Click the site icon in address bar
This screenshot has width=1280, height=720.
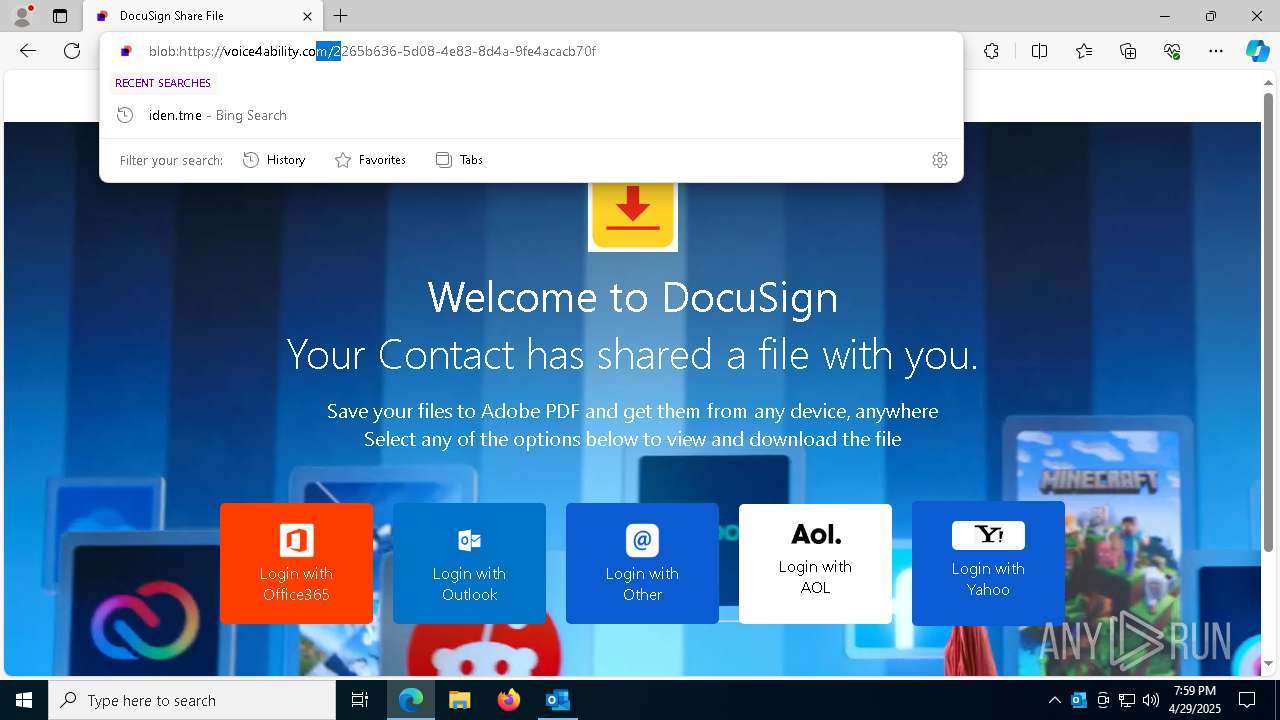pyautogui.click(x=126, y=51)
